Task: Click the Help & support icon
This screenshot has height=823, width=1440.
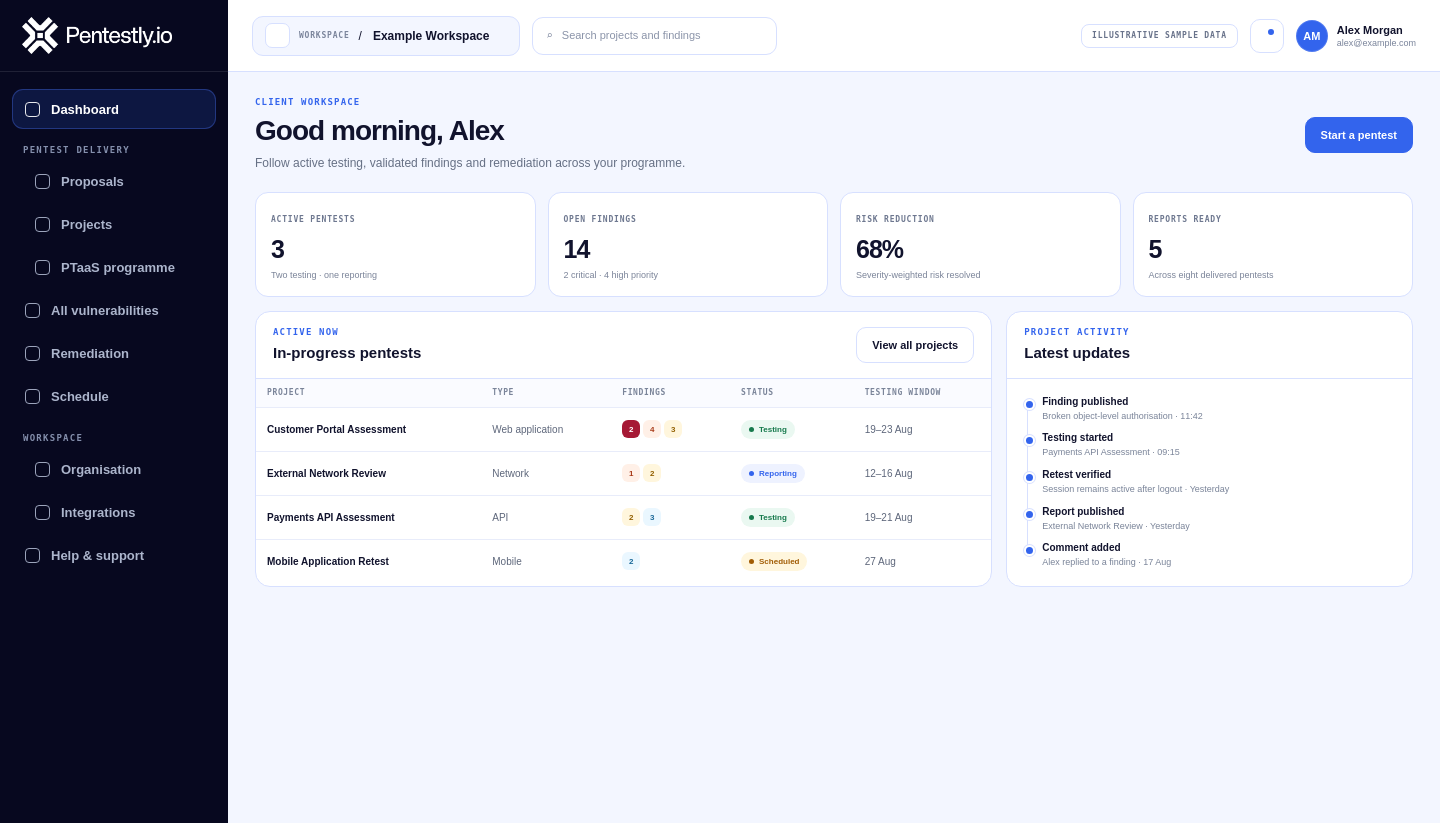Action: click(33, 555)
